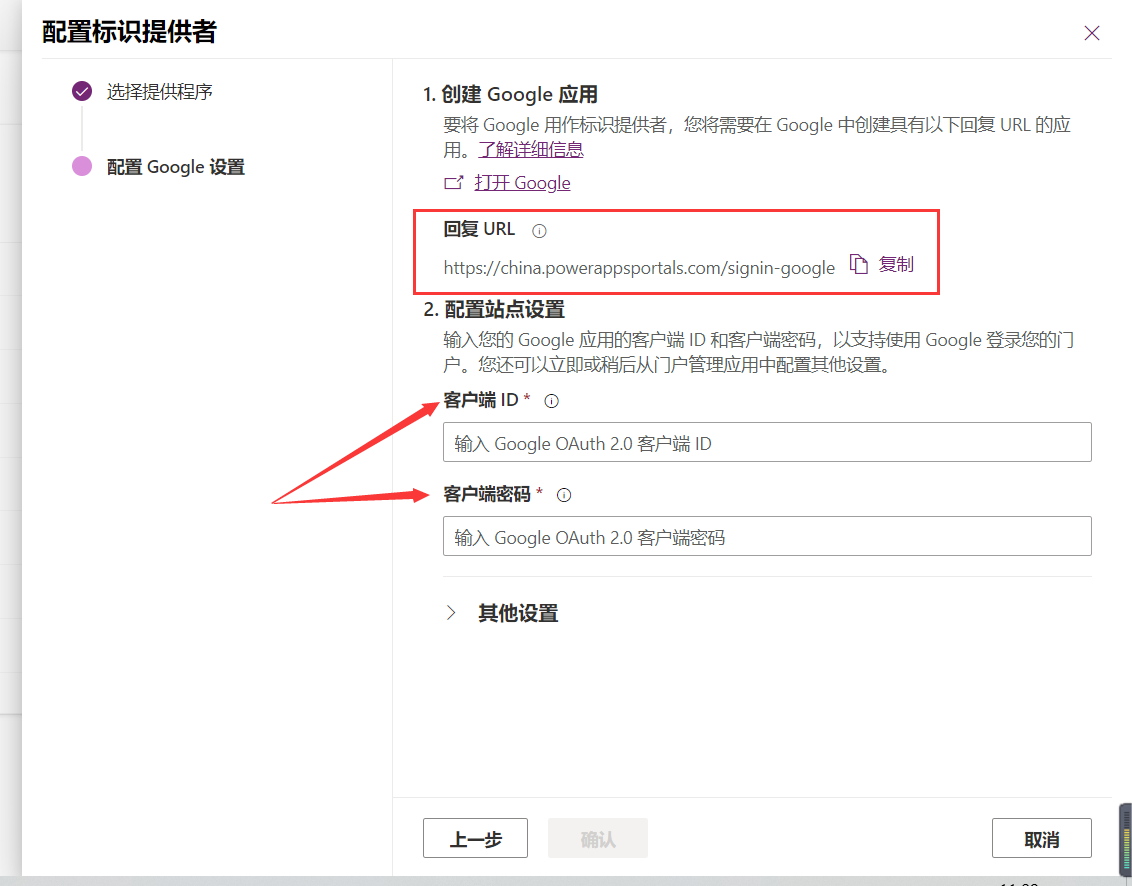Open the 打开 Google link
1132x886 pixels.
pyautogui.click(x=522, y=183)
